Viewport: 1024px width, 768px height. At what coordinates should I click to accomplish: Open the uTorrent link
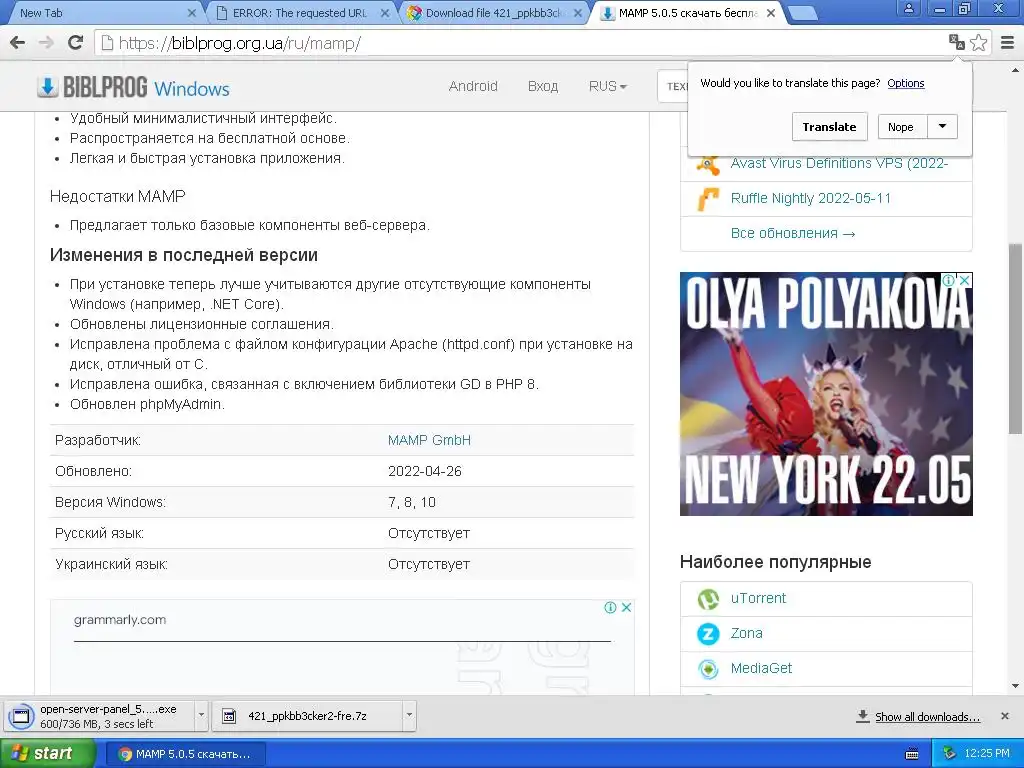[758, 598]
